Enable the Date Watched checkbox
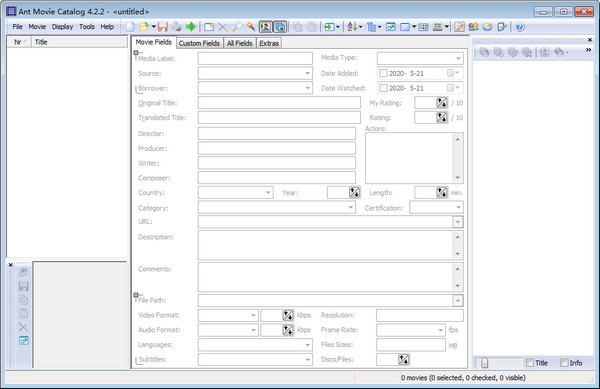Screen dimensions: 600x389 click(383, 88)
